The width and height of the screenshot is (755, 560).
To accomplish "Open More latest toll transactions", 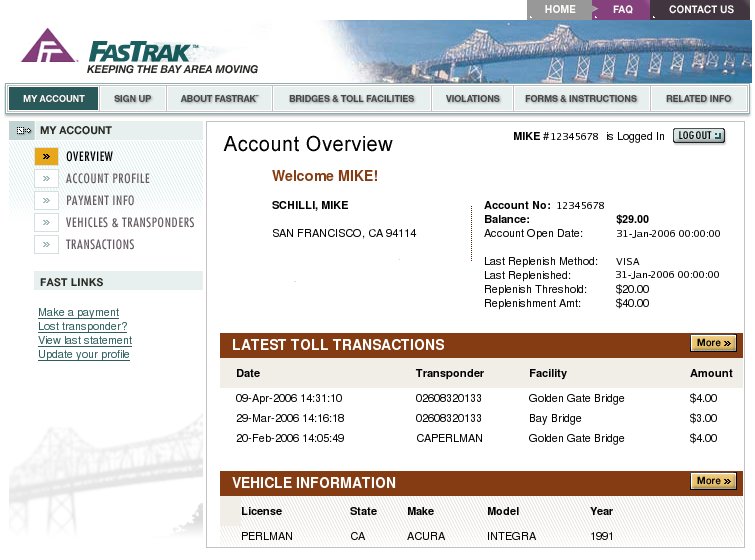I will tap(713, 343).
